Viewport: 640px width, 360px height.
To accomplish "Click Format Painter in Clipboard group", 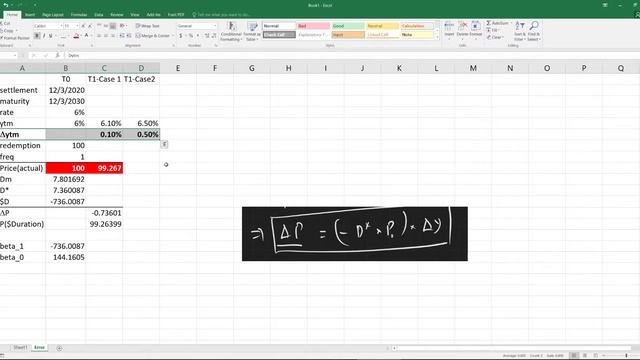I will [x=15, y=38].
